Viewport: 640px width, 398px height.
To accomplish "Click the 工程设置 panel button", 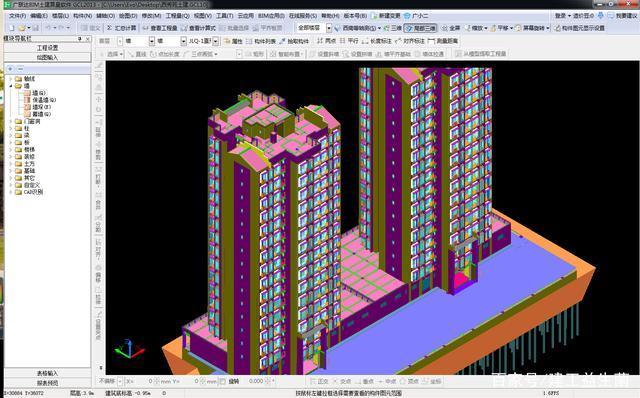I will point(47,48).
